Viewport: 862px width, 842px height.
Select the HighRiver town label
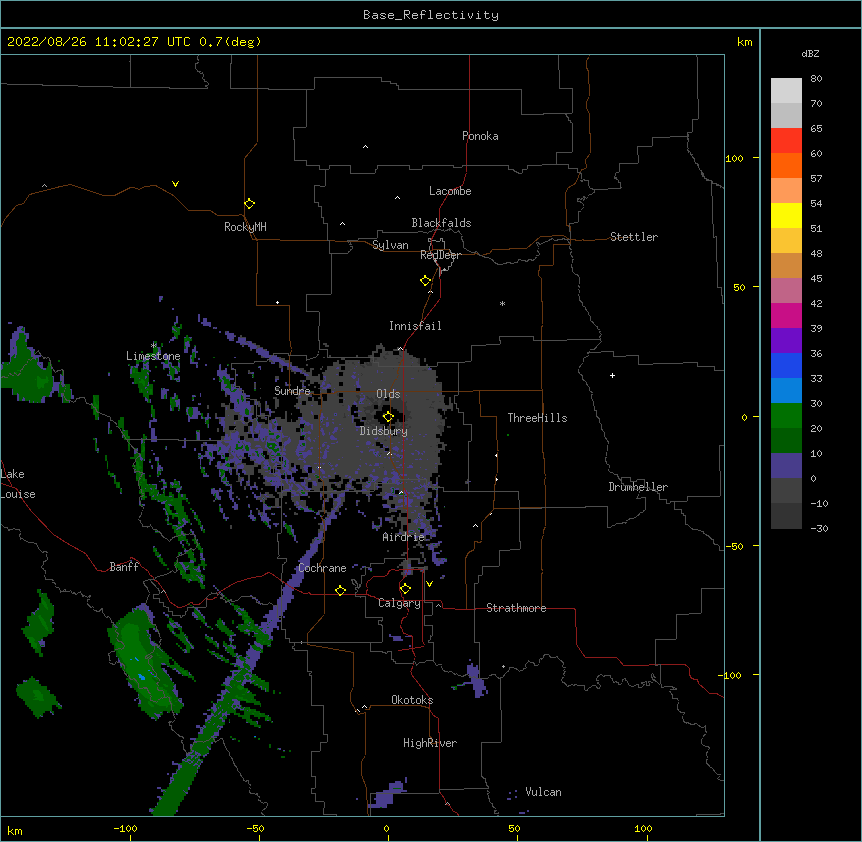430,743
